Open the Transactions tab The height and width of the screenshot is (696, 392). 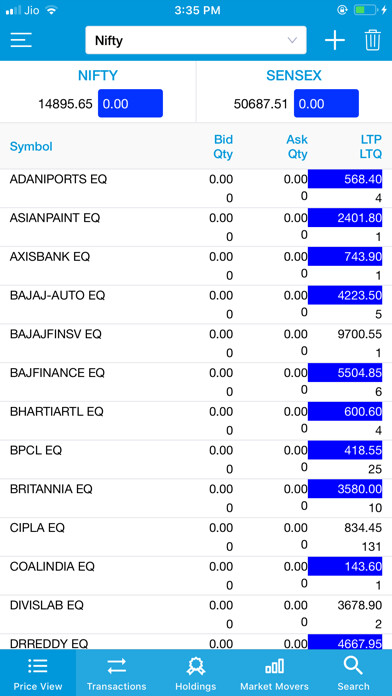[116, 672]
